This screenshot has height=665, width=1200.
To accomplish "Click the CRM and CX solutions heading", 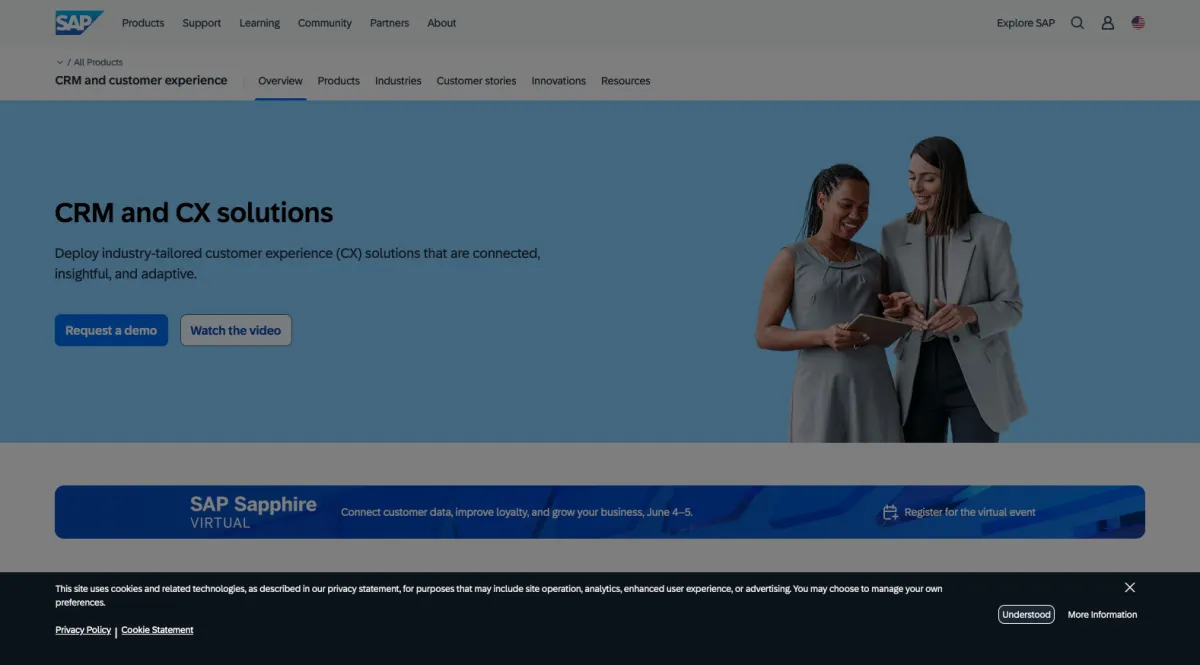I will (x=194, y=213).
